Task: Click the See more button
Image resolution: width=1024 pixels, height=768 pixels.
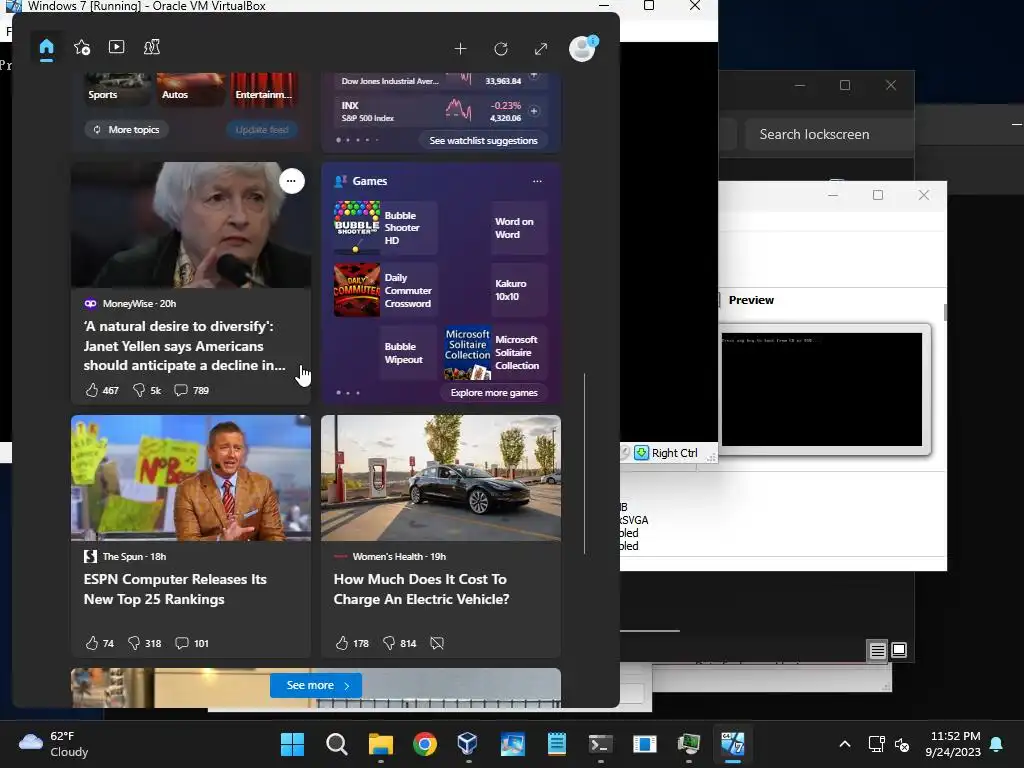Action: (x=316, y=685)
